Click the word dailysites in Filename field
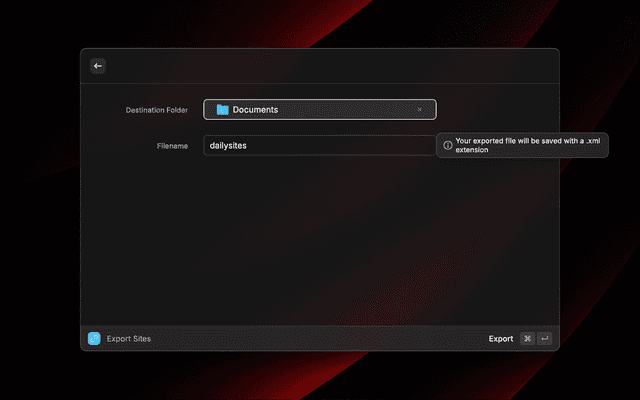Image resolution: width=640 pixels, height=400 pixels. tap(228, 146)
